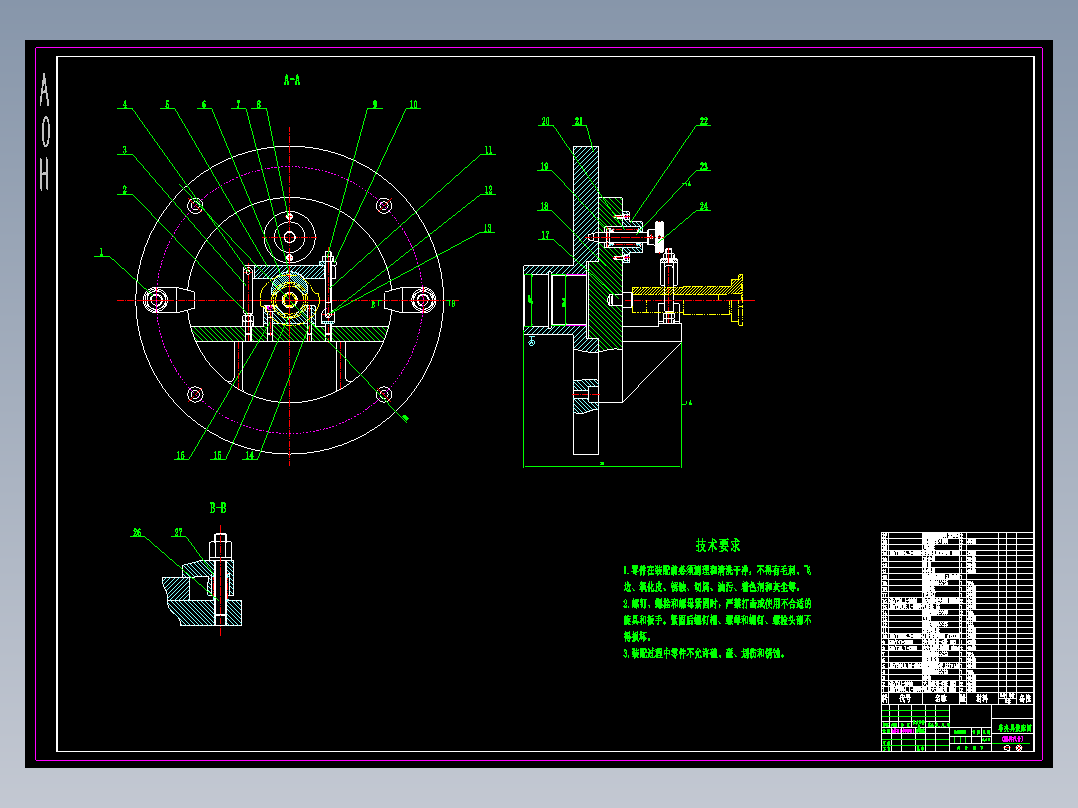Select part callout number 17

[545, 235]
